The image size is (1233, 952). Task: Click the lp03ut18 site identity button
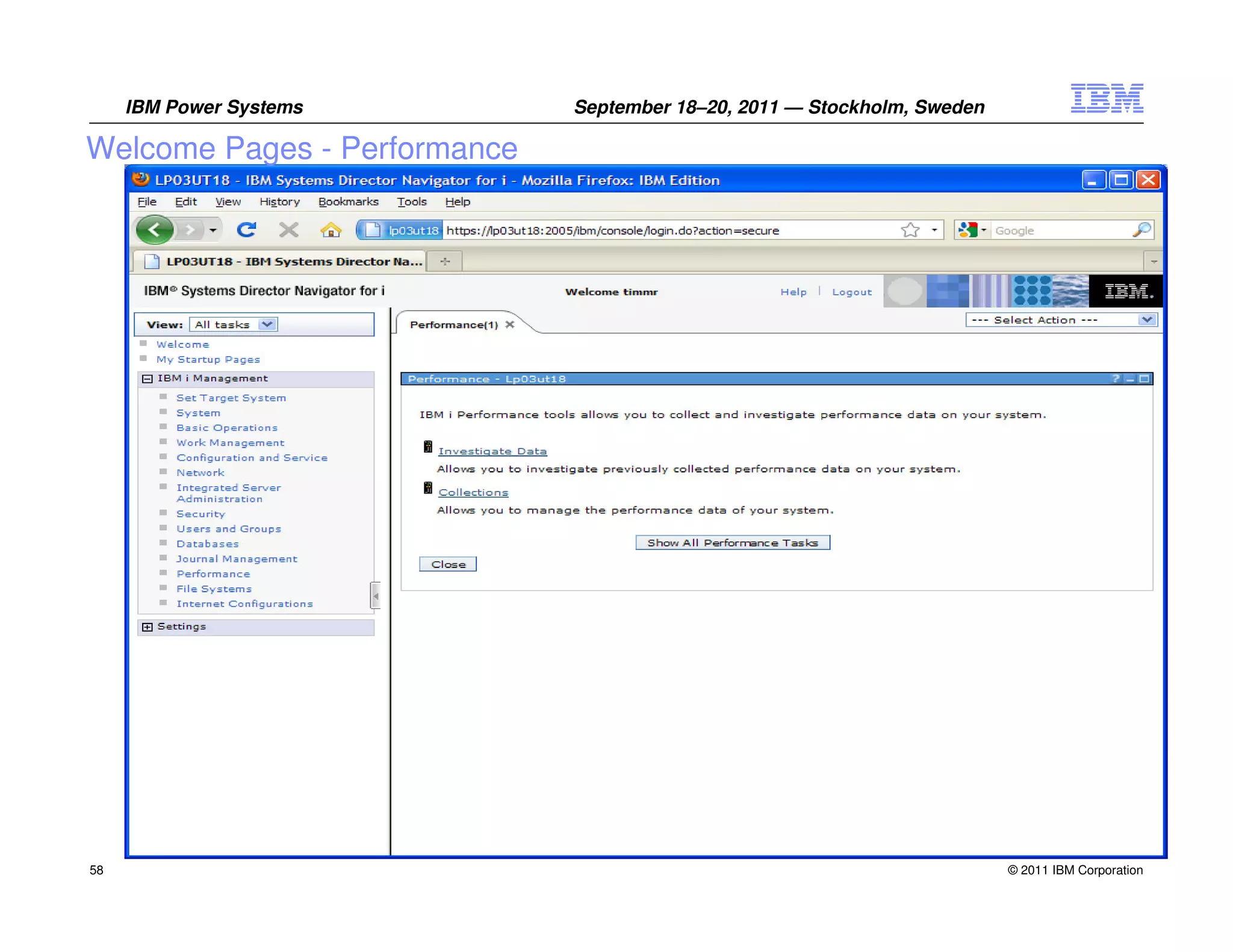pyautogui.click(x=401, y=230)
